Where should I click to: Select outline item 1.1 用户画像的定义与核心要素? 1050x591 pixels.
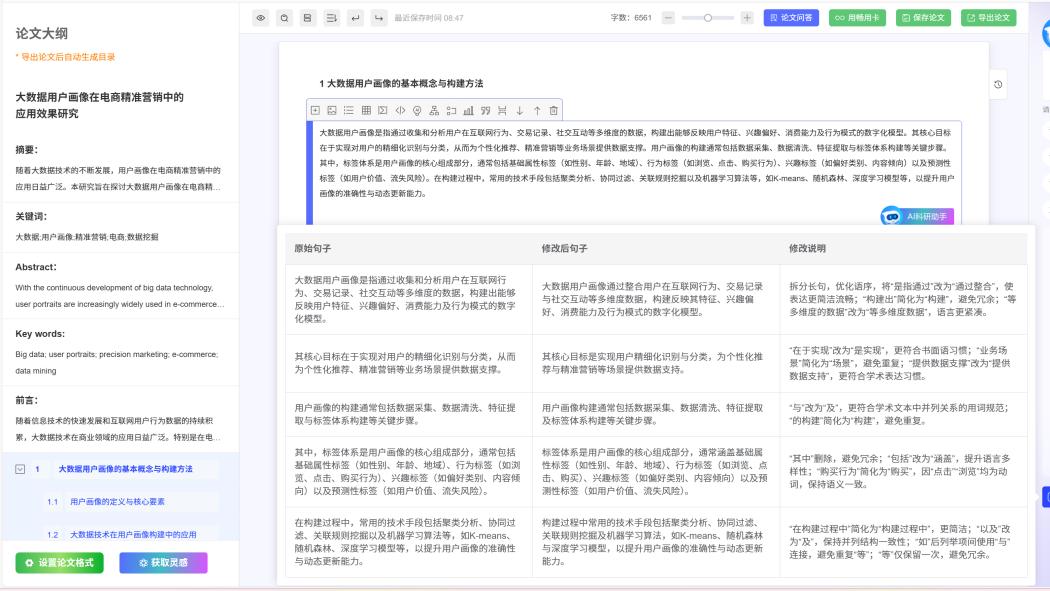coord(119,502)
